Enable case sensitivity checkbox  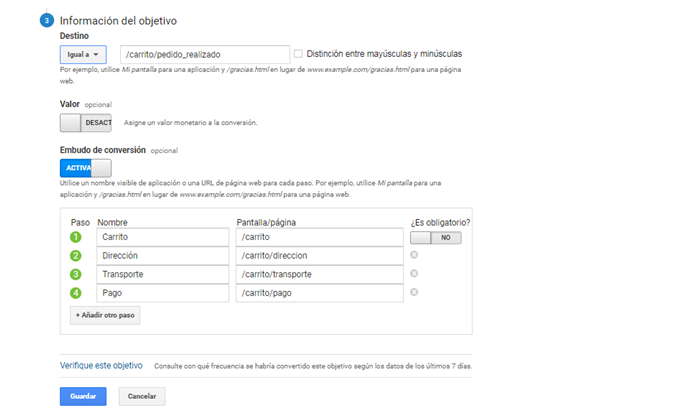point(298,54)
